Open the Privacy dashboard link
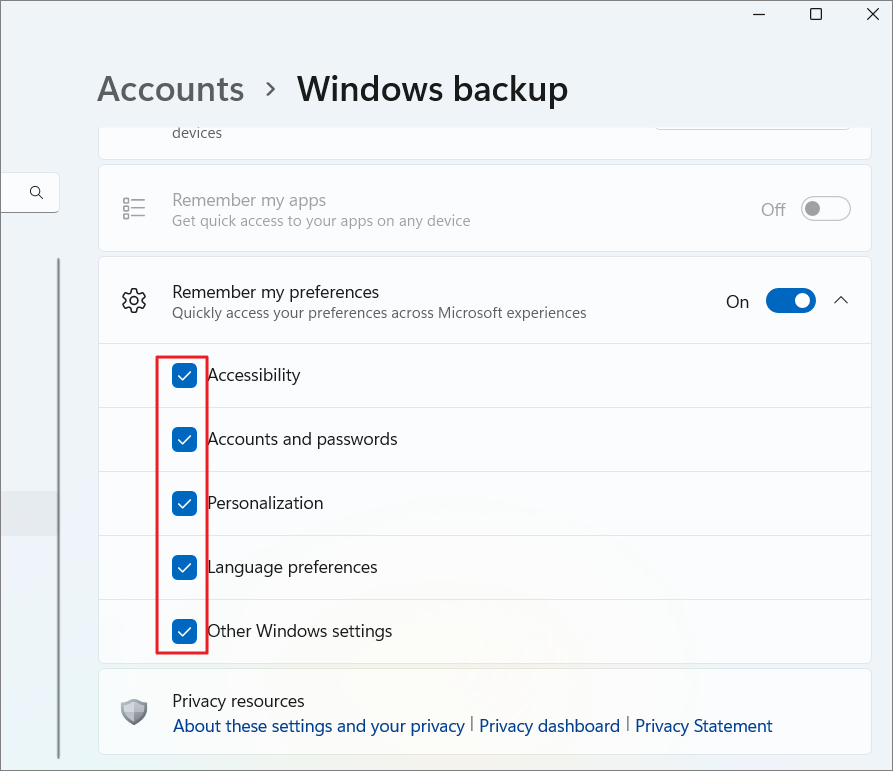This screenshot has height=771, width=893. [x=549, y=725]
